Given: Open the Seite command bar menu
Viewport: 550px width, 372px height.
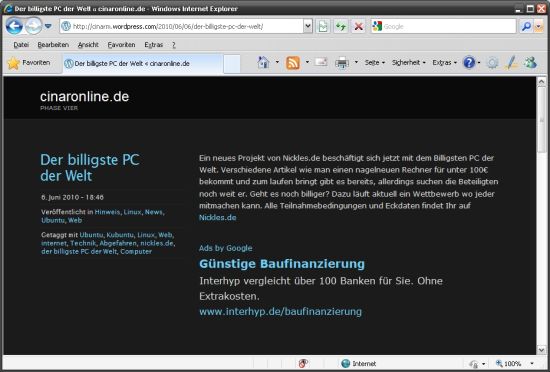Looking at the screenshot, I should point(375,63).
